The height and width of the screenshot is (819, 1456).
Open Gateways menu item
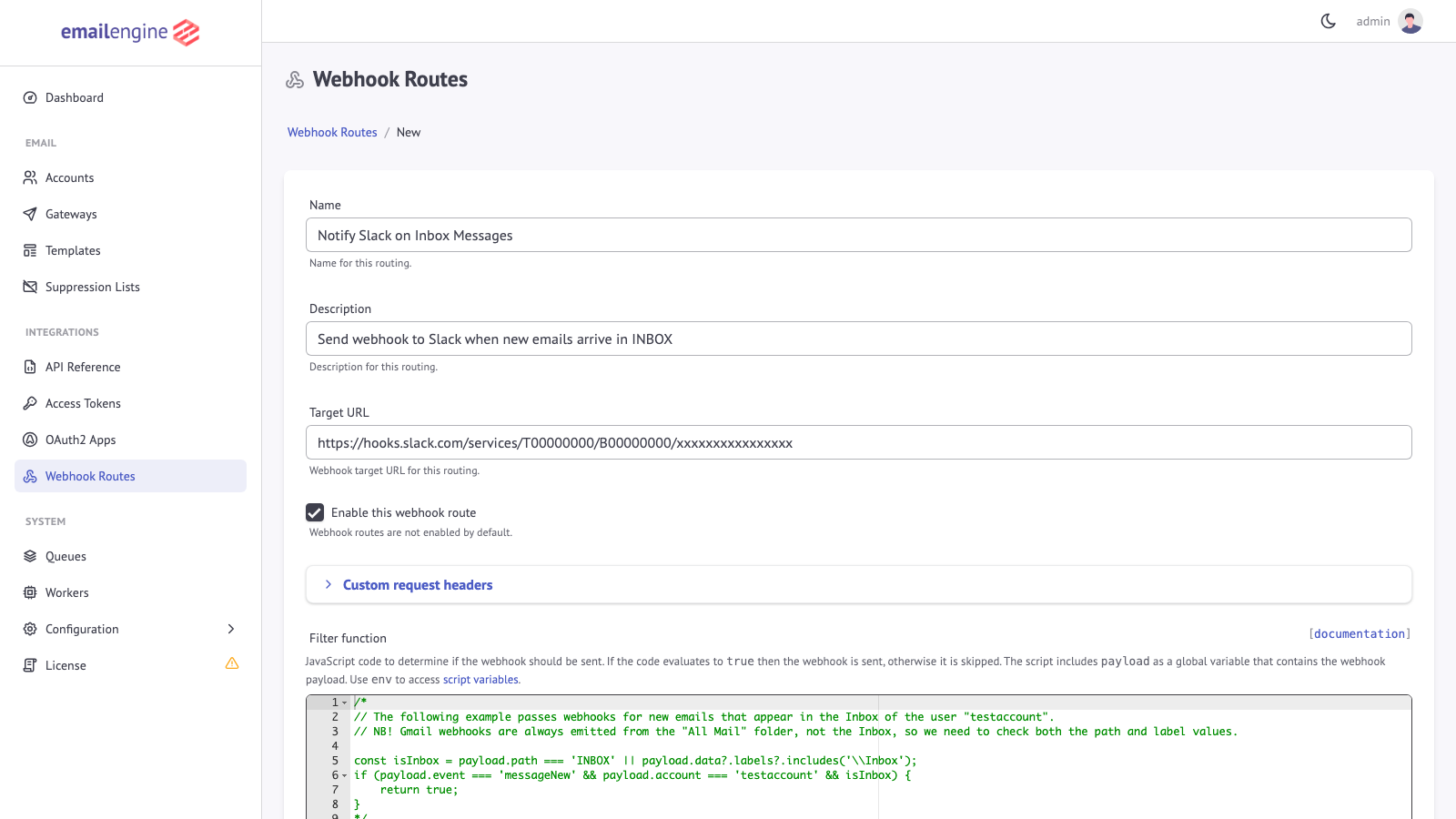click(130, 214)
